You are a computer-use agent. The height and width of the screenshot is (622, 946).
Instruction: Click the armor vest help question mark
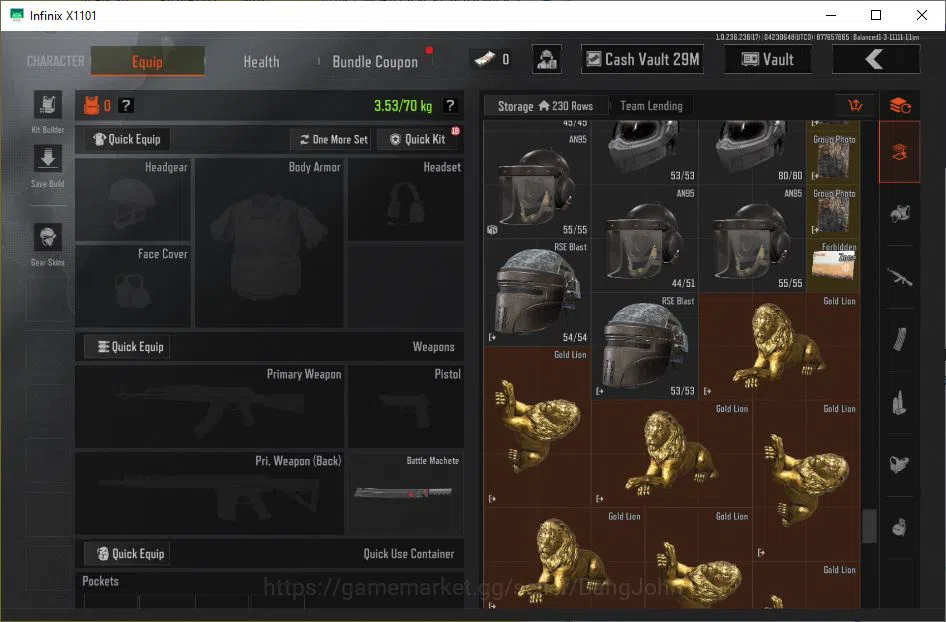pyautogui.click(x=125, y=106)
